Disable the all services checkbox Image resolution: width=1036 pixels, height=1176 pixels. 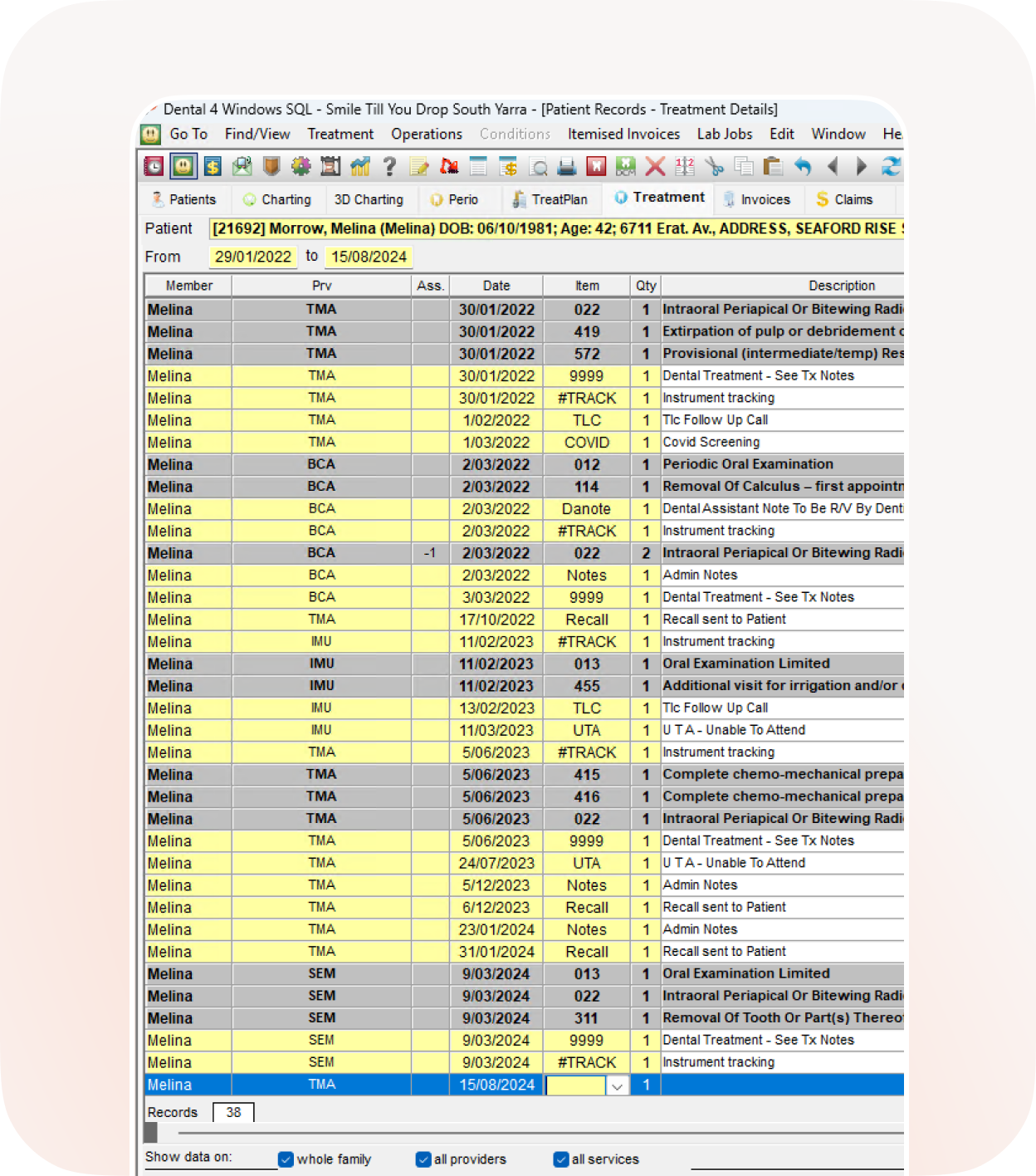(x=561, y=1159)
